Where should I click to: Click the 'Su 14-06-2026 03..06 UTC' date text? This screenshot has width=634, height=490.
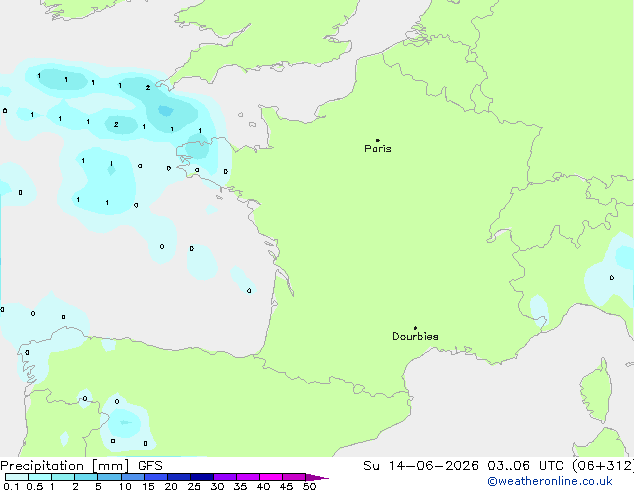coord(463,465)
